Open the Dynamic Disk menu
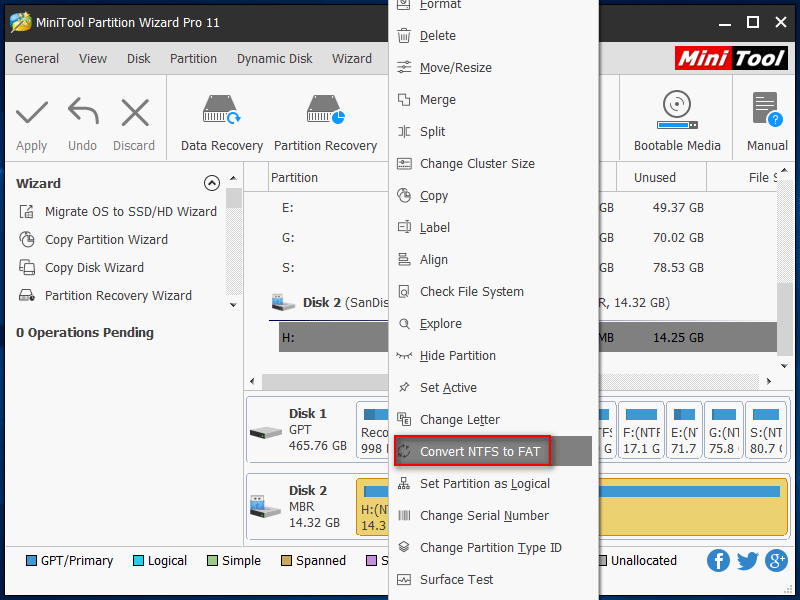 (x=274, y=59)
